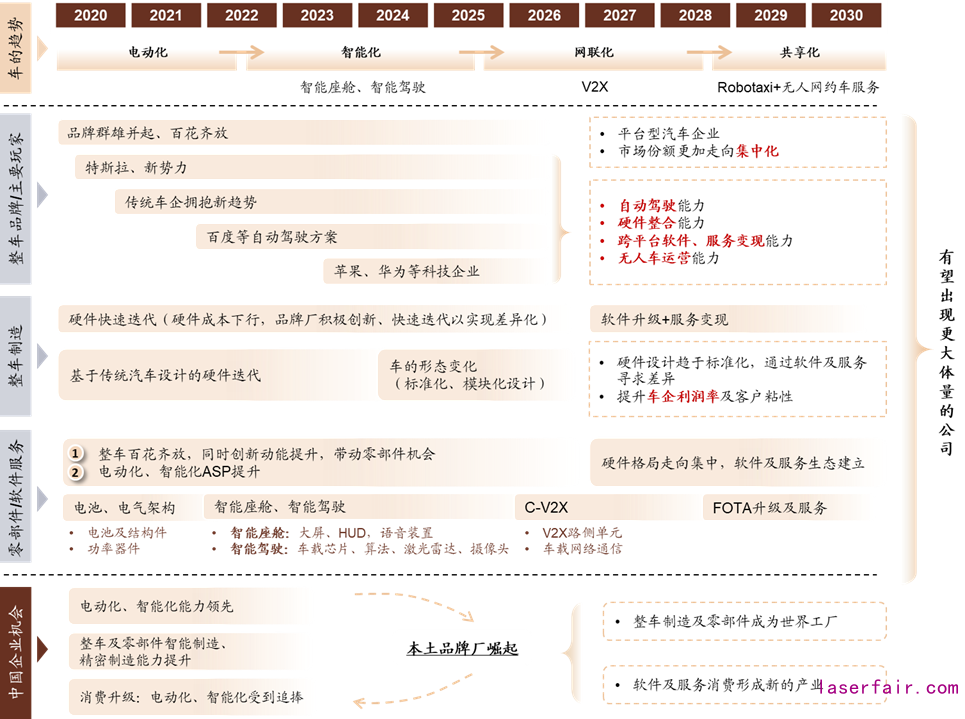Expand the 整车制造 sidebar triangle

coord(42,356)
